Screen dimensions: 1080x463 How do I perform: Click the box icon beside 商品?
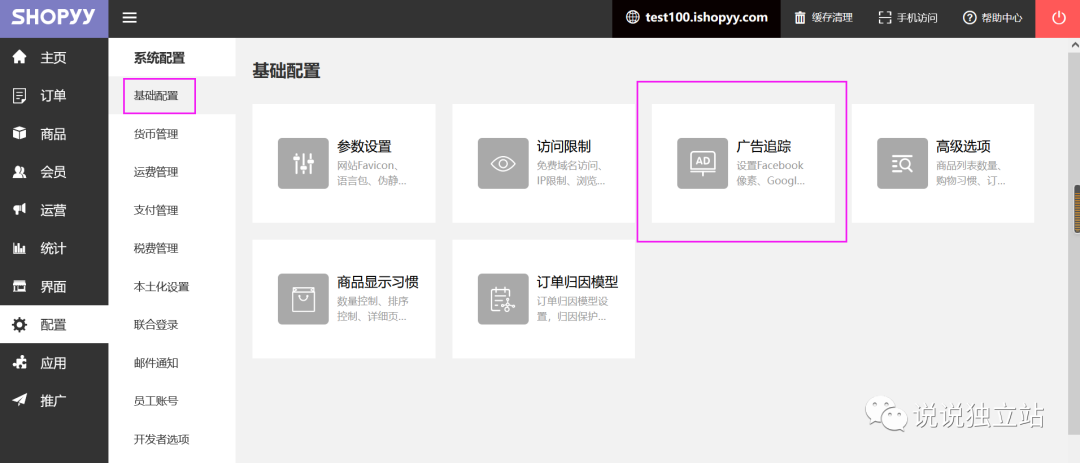click(x=20, y=133)
